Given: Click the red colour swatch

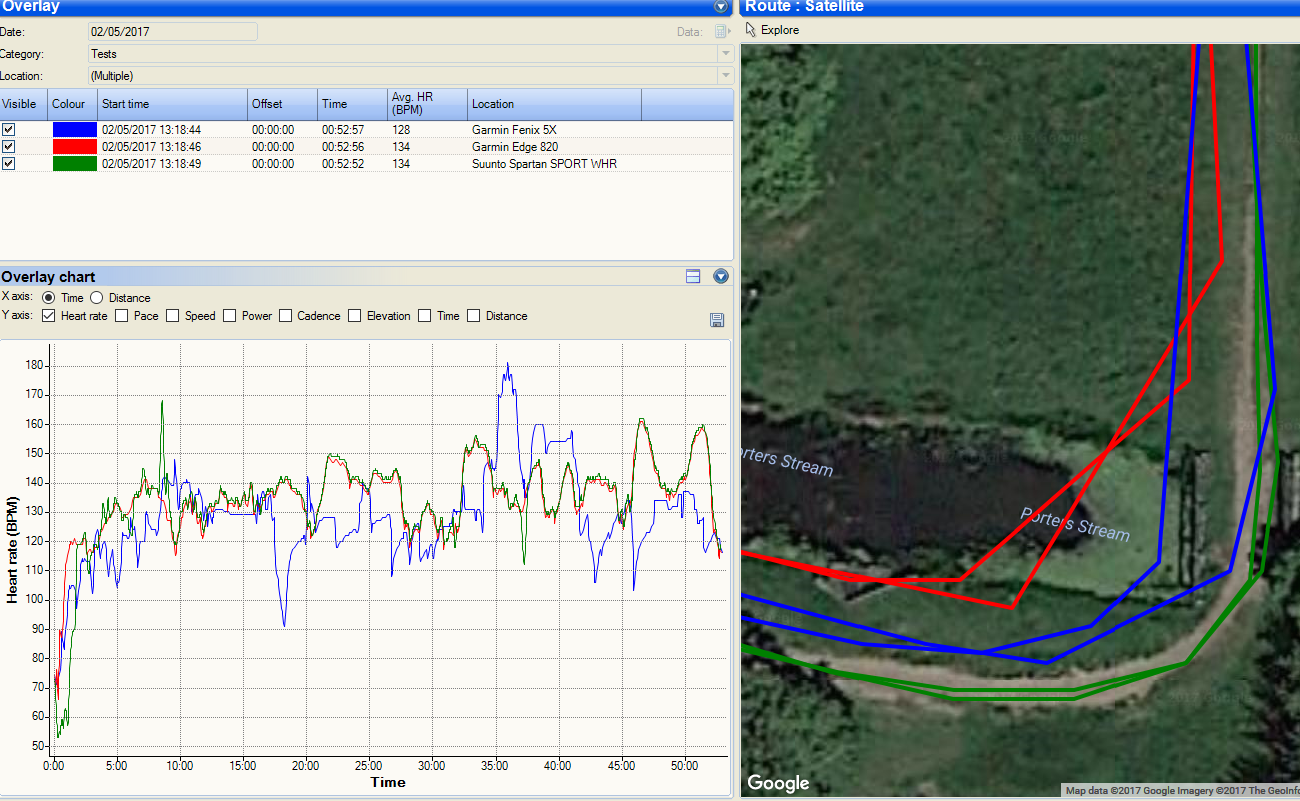Looking at the screenshot, I should (x=74, y=147).
